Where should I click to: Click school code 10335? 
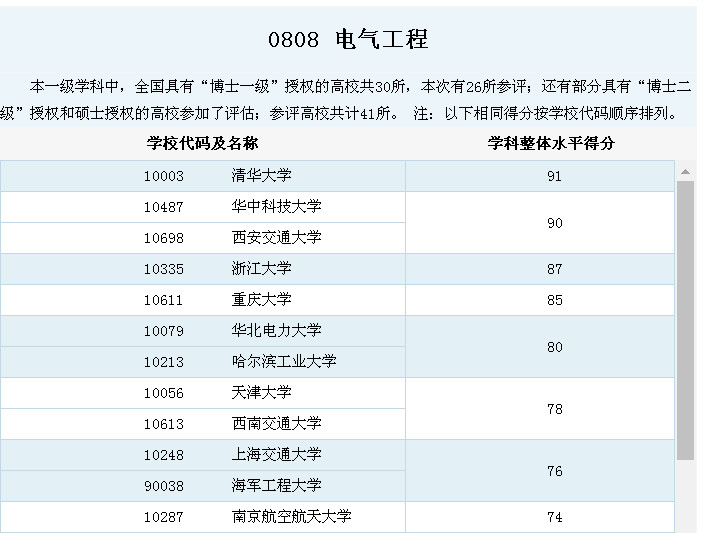click(163, 269)
